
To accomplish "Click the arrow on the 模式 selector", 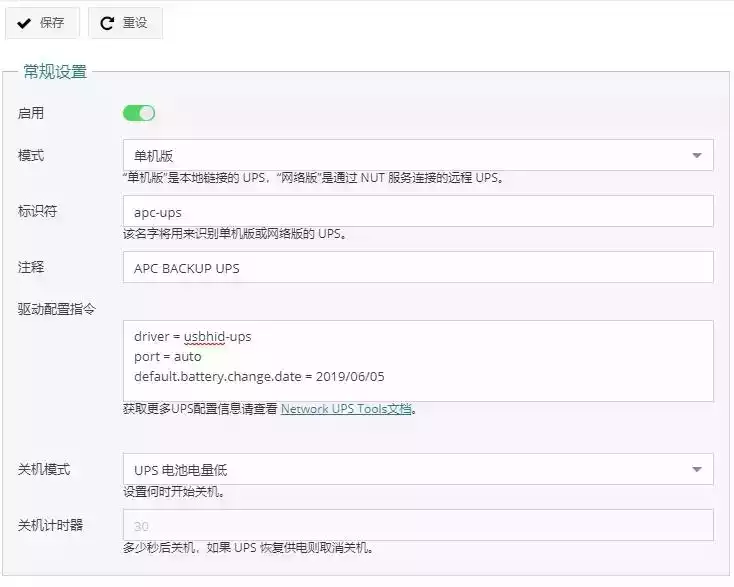I will tap(696, 156).
